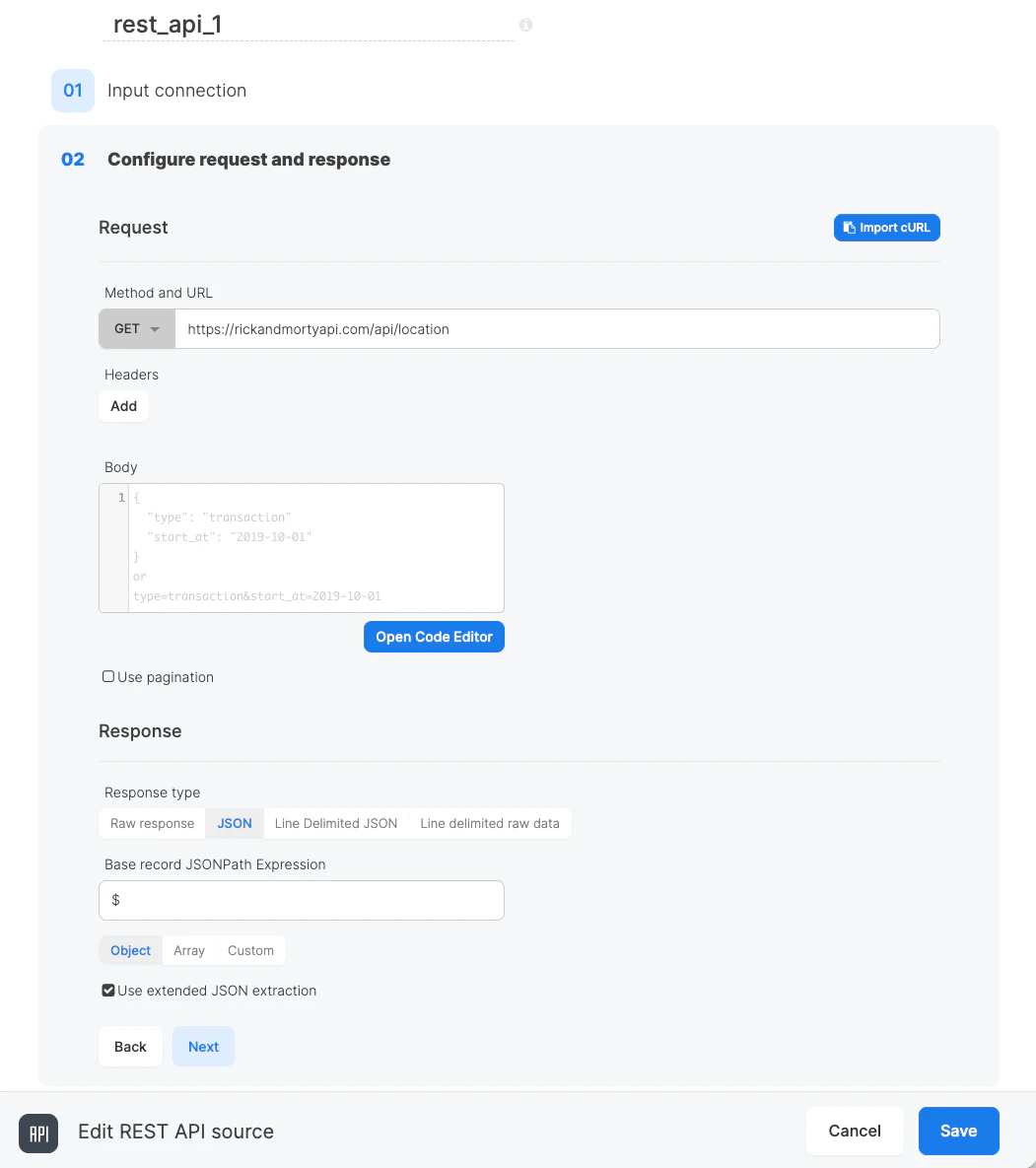Viewport: 1036px width, 1168px height.
Task: Switch base record type to Array
Action: click(x=188, y=950)
